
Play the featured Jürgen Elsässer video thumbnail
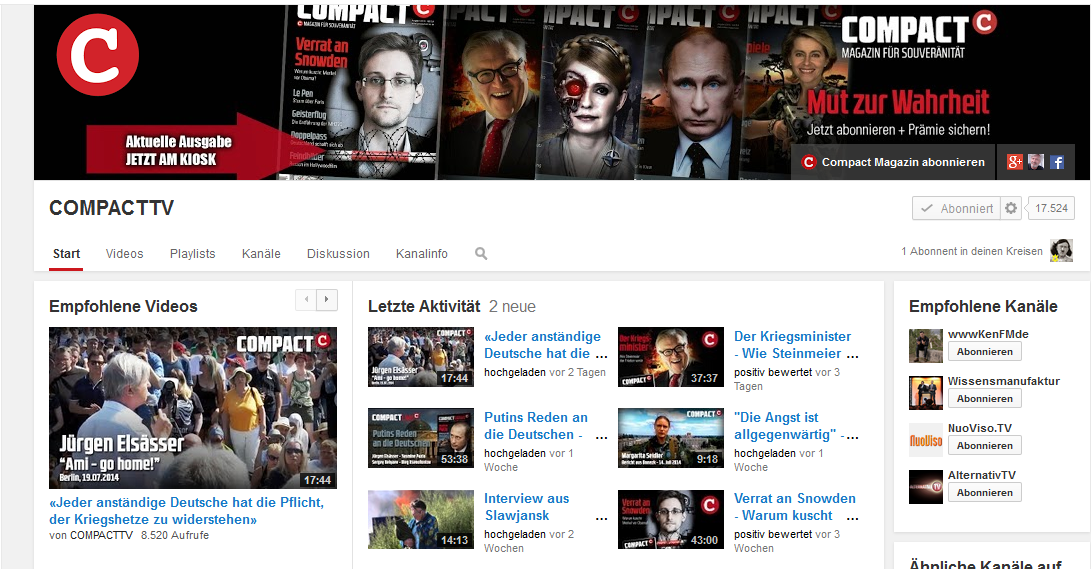[x=193, y=408]
